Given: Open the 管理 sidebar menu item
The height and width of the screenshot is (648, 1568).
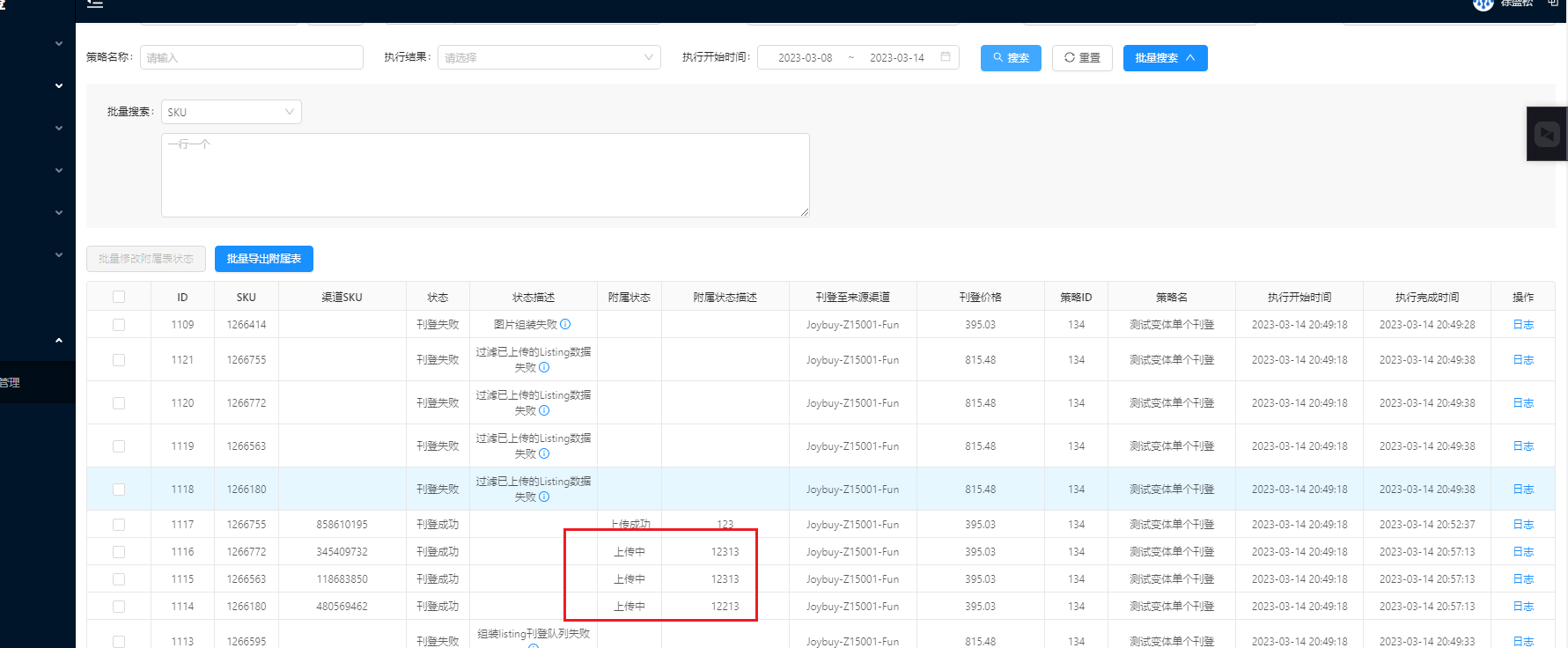Looking at the screenshot, I should [x=38, y=382].
